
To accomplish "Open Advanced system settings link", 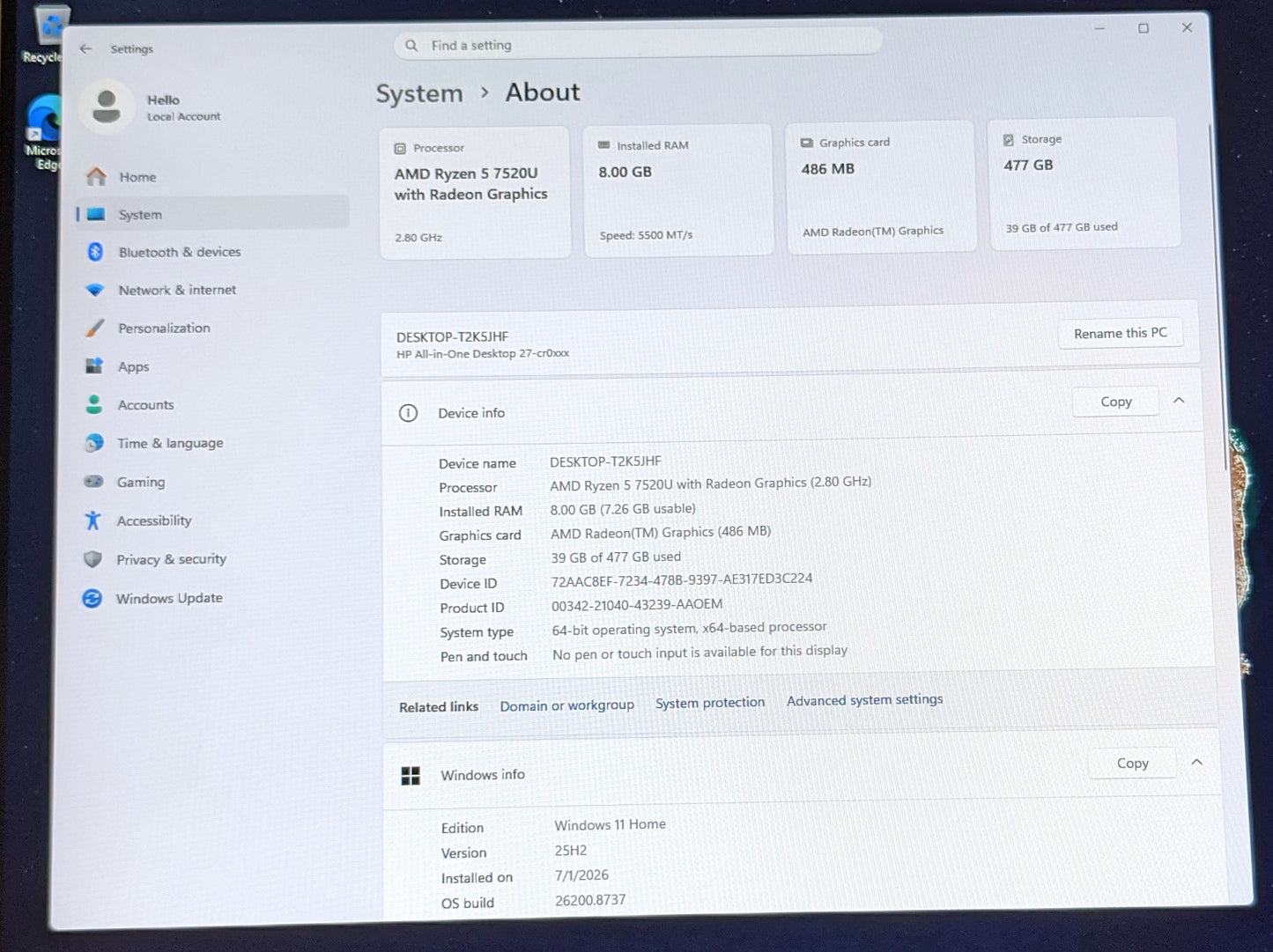I will [x=864, y=700].
